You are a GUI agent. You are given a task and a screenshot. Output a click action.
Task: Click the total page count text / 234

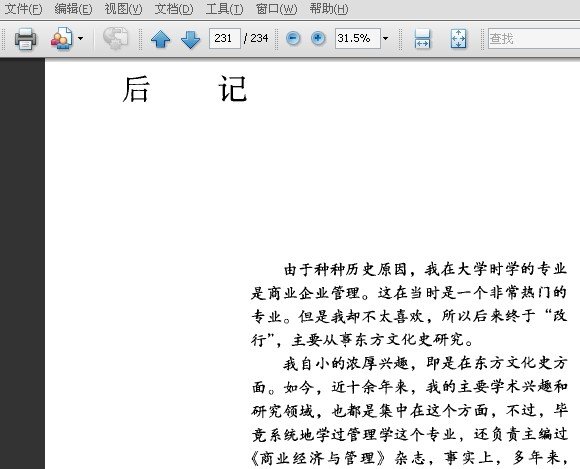[x=256, y=38]
